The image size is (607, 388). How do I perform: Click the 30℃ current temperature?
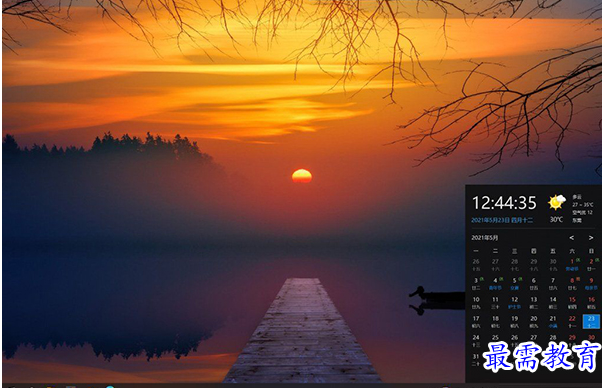[x=556, y=220]
